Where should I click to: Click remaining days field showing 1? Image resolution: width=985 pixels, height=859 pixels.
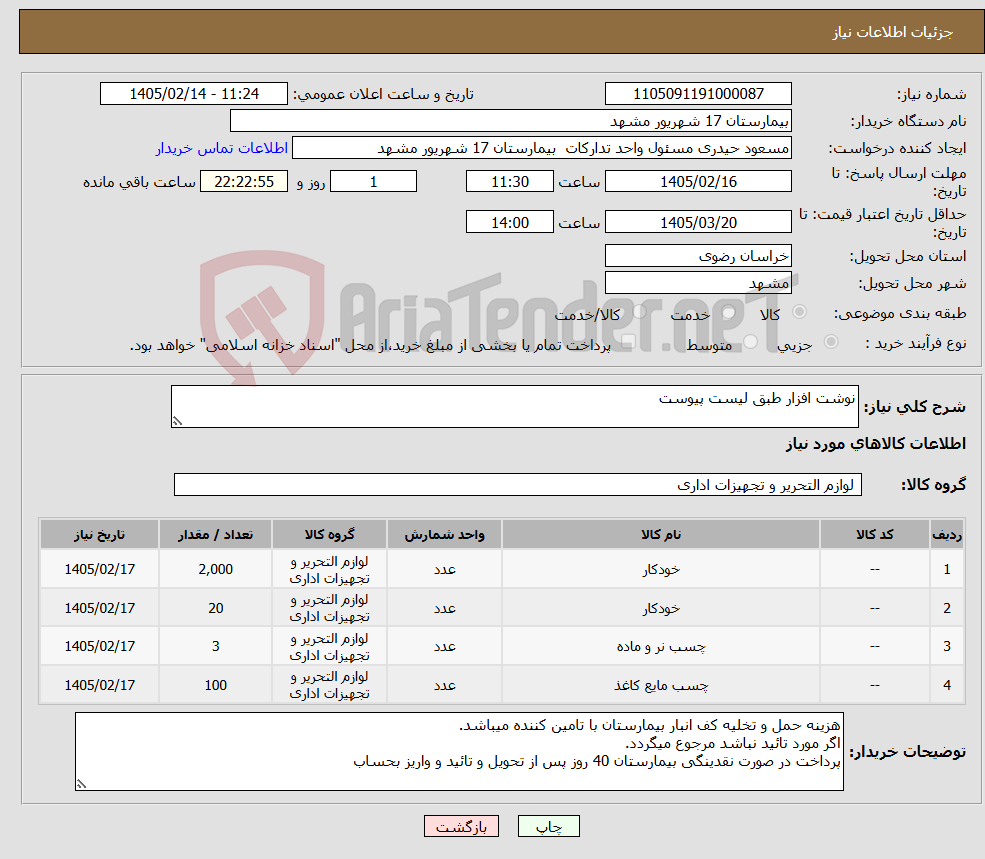click(373, 182)
